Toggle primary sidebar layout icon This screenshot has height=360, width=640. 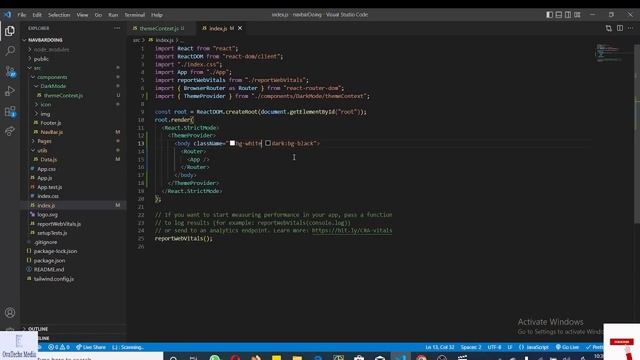tap(549, 15)
